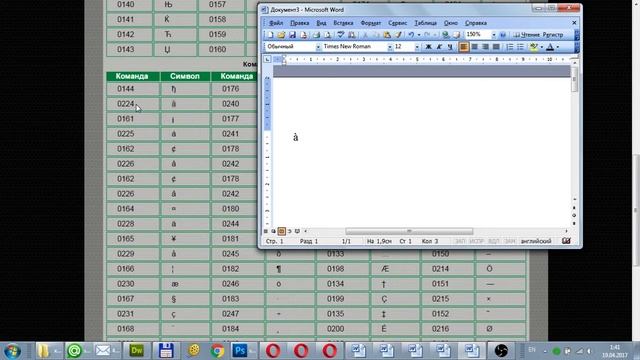Open the Файл menu
This screenshot has height=360, width=640.
276,23
